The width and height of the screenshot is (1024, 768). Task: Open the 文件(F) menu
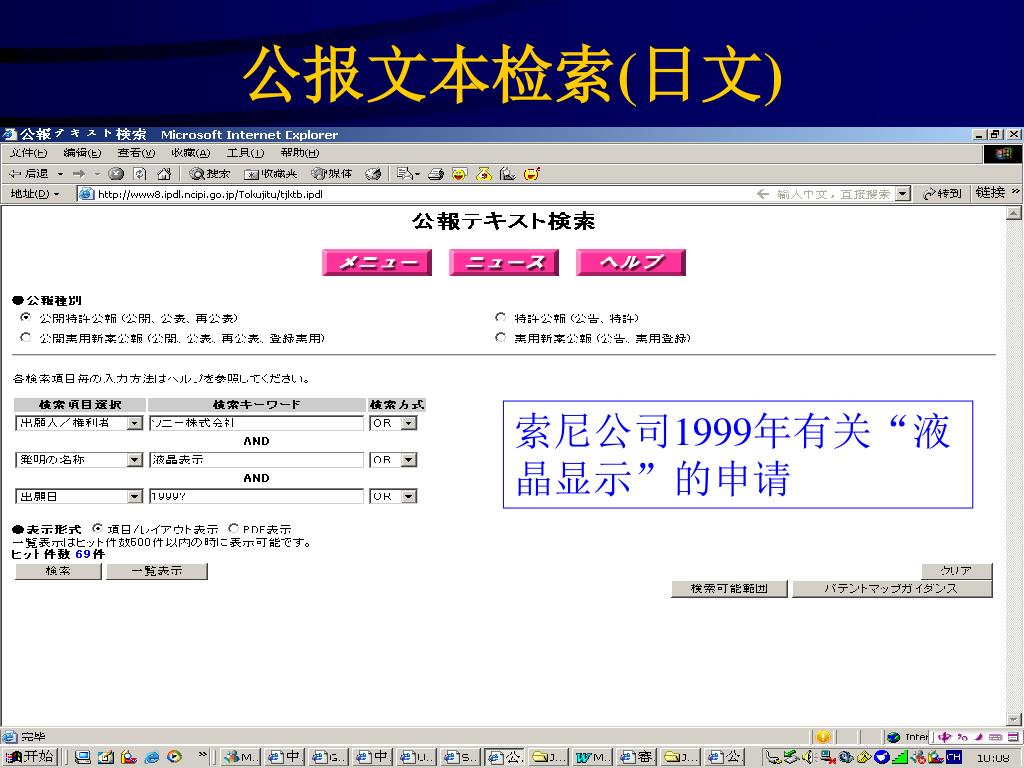click(29, 153)
